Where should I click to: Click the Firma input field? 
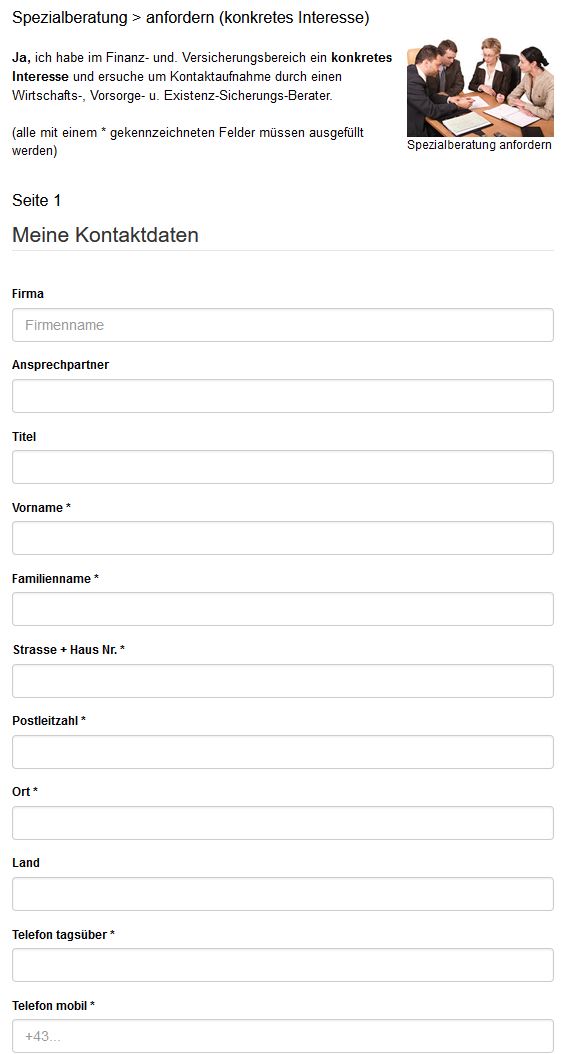coord(282,325)
